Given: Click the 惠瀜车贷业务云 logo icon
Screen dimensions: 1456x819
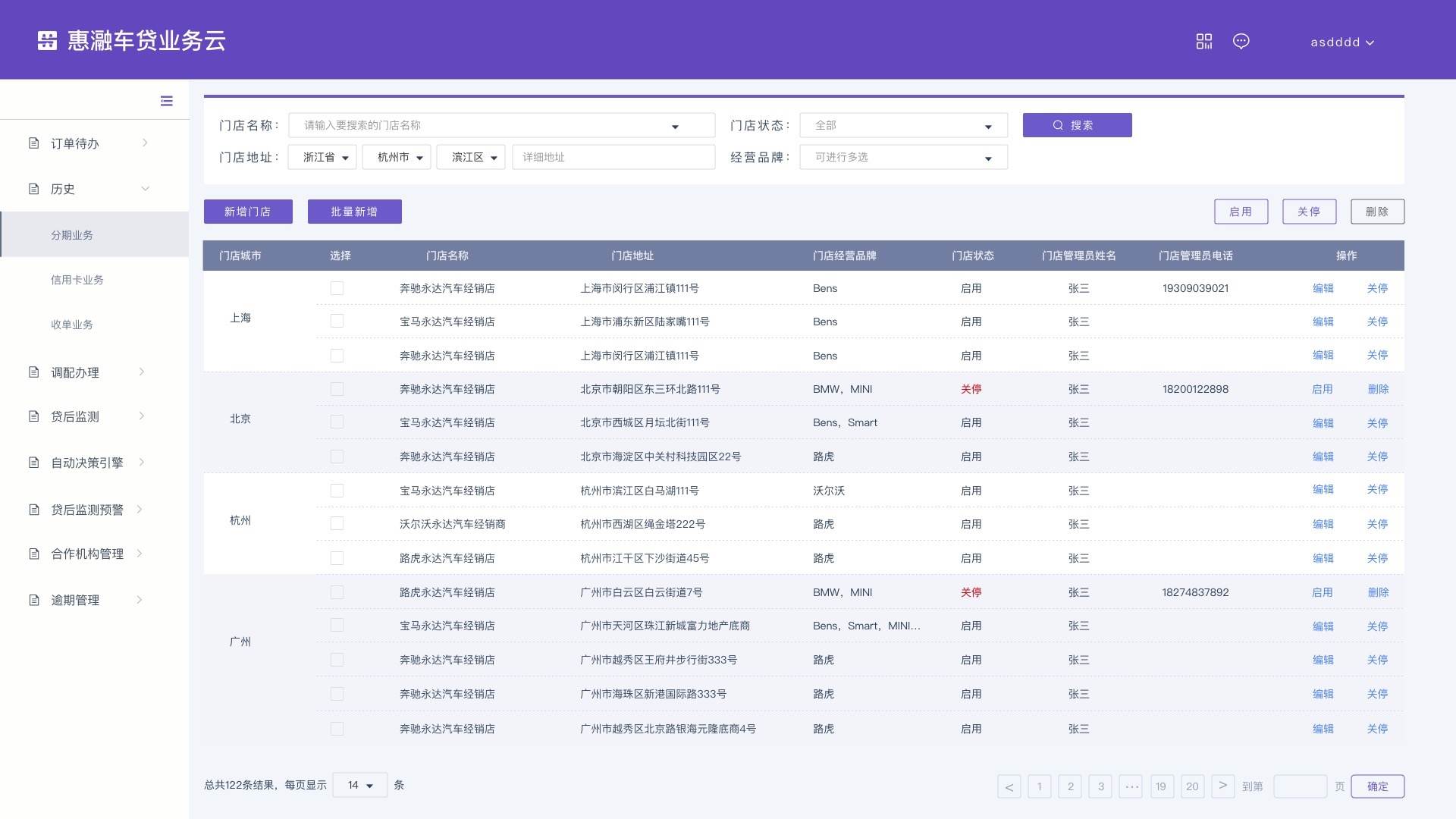Looking at the screenshot, I should (47, 41).
